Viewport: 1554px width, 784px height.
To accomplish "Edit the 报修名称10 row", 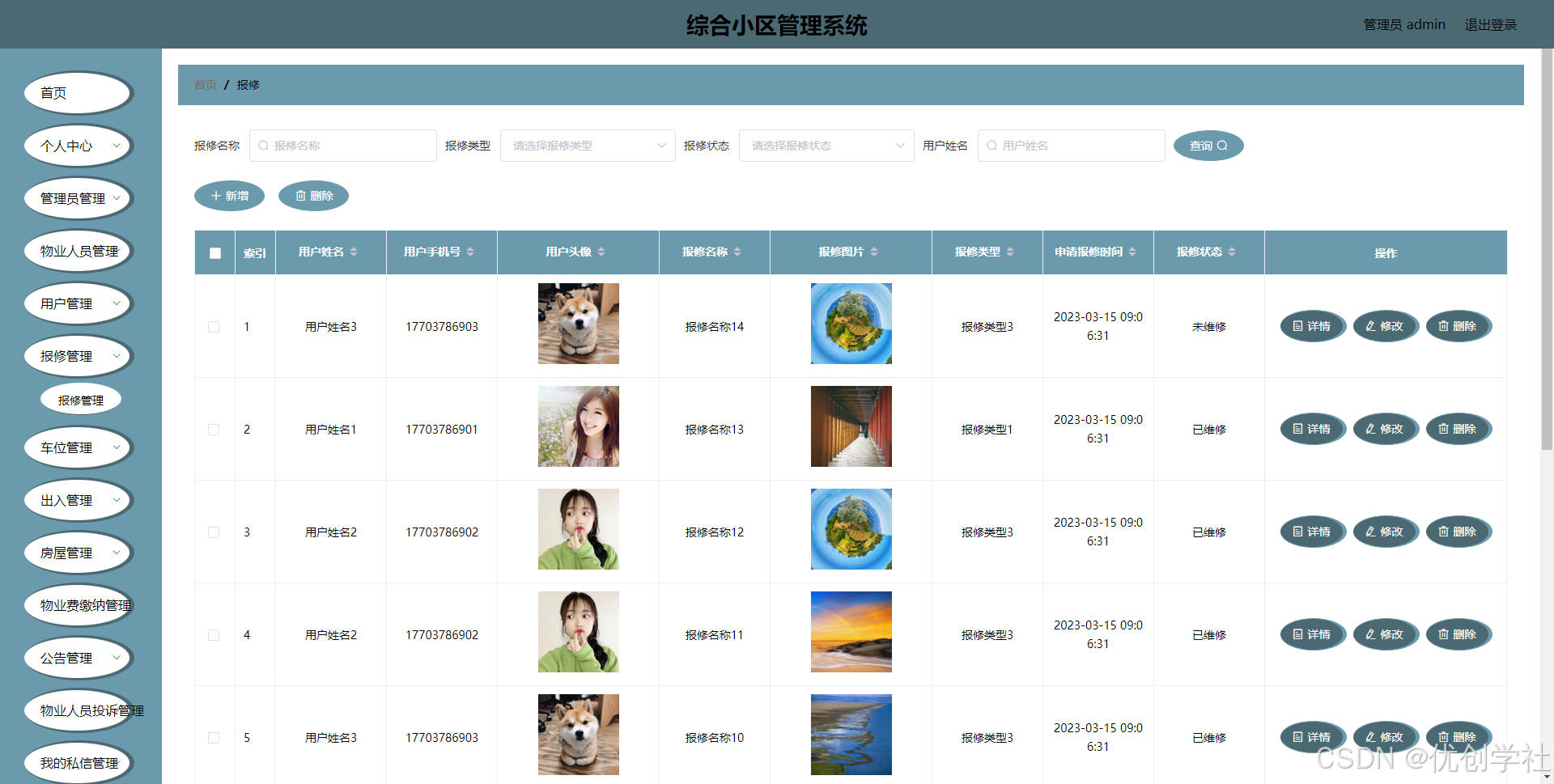I will [x=1385, y=737].
